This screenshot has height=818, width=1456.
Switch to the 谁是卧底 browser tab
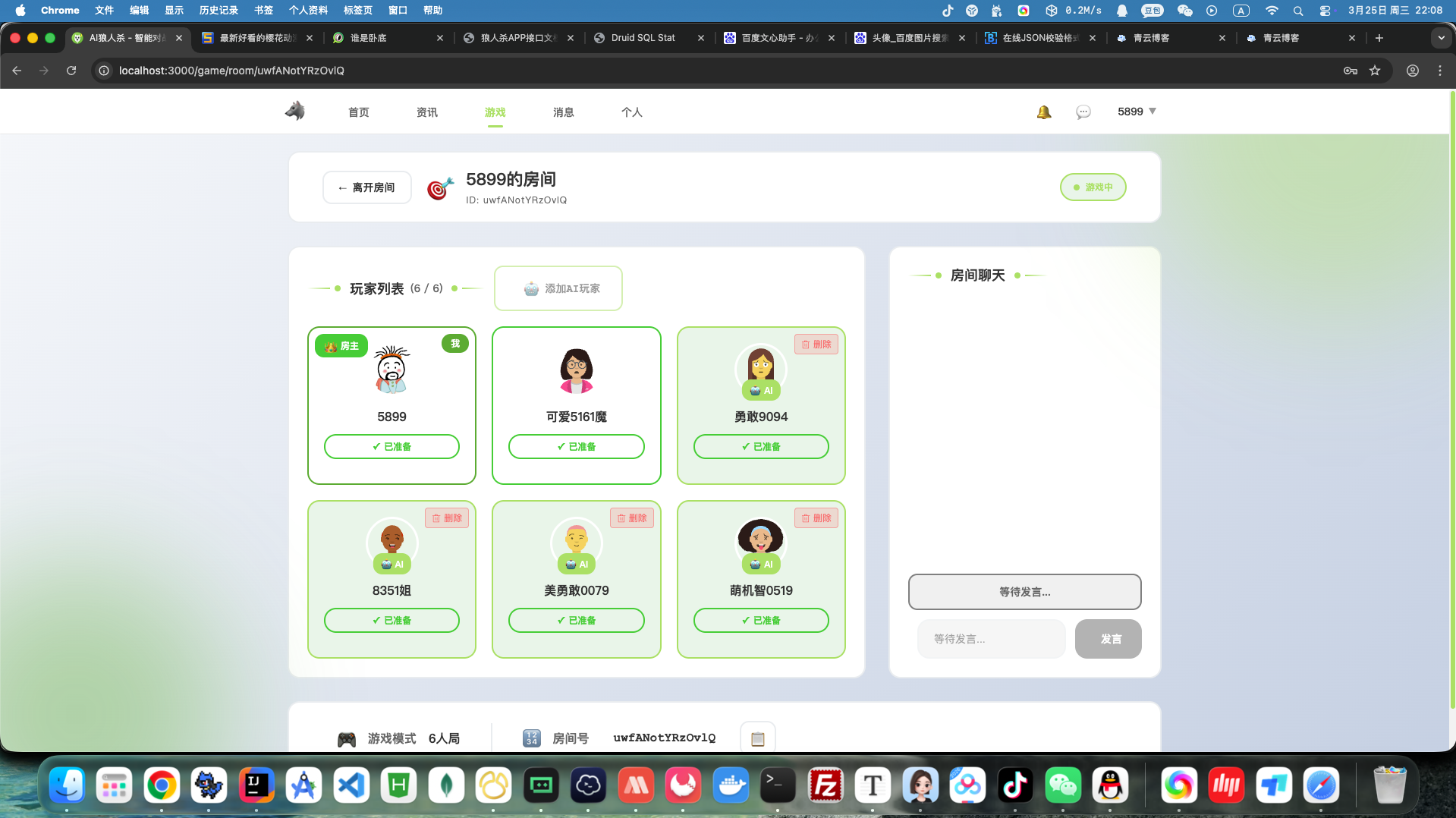coord(387,38)
